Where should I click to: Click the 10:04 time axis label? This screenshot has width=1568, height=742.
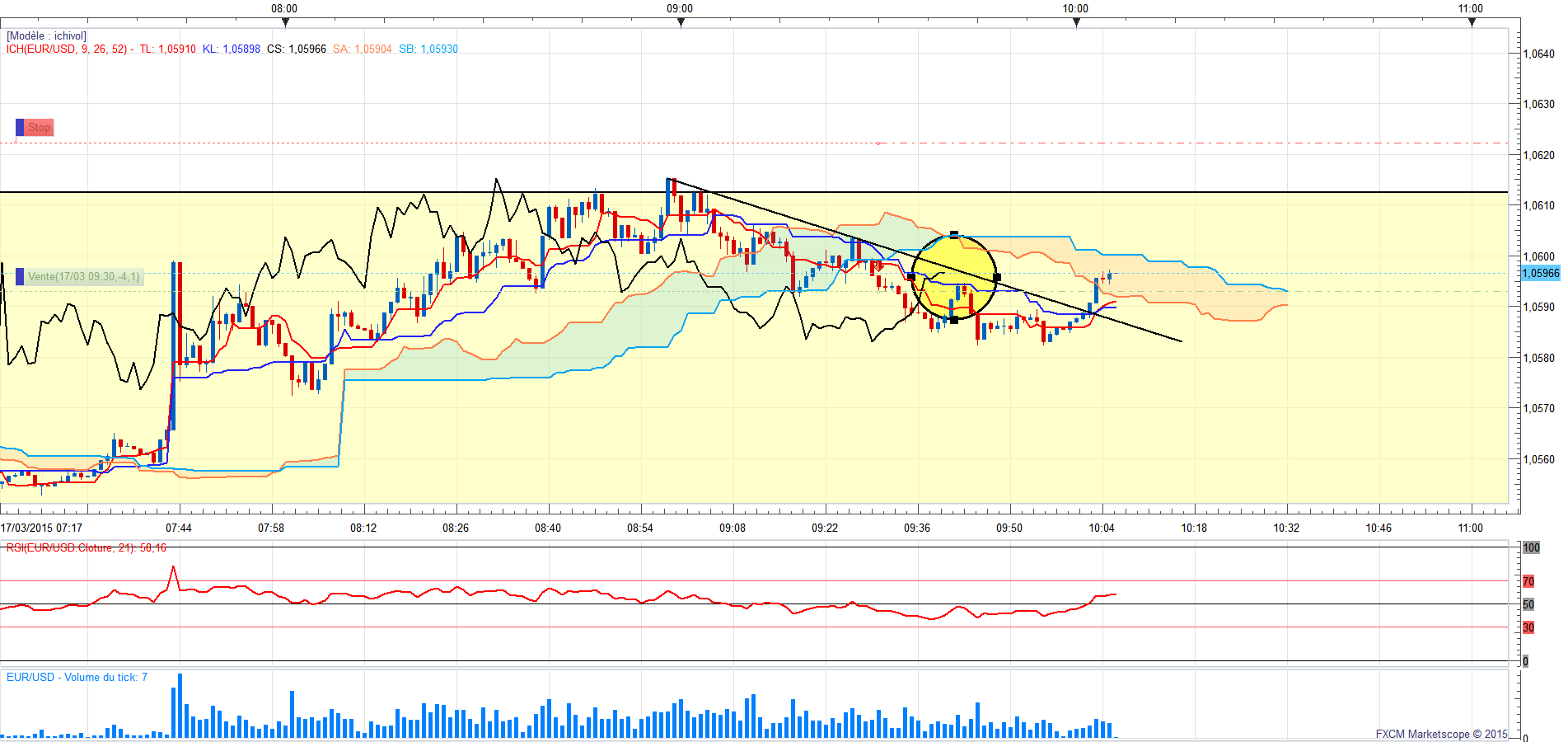tap(1102, 528)
